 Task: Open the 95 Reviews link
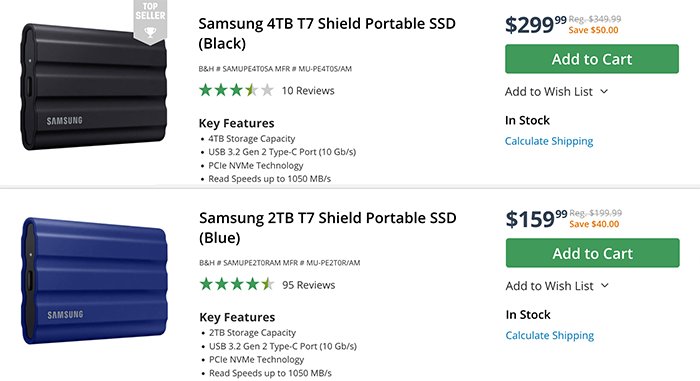click(x=308, y=285)
